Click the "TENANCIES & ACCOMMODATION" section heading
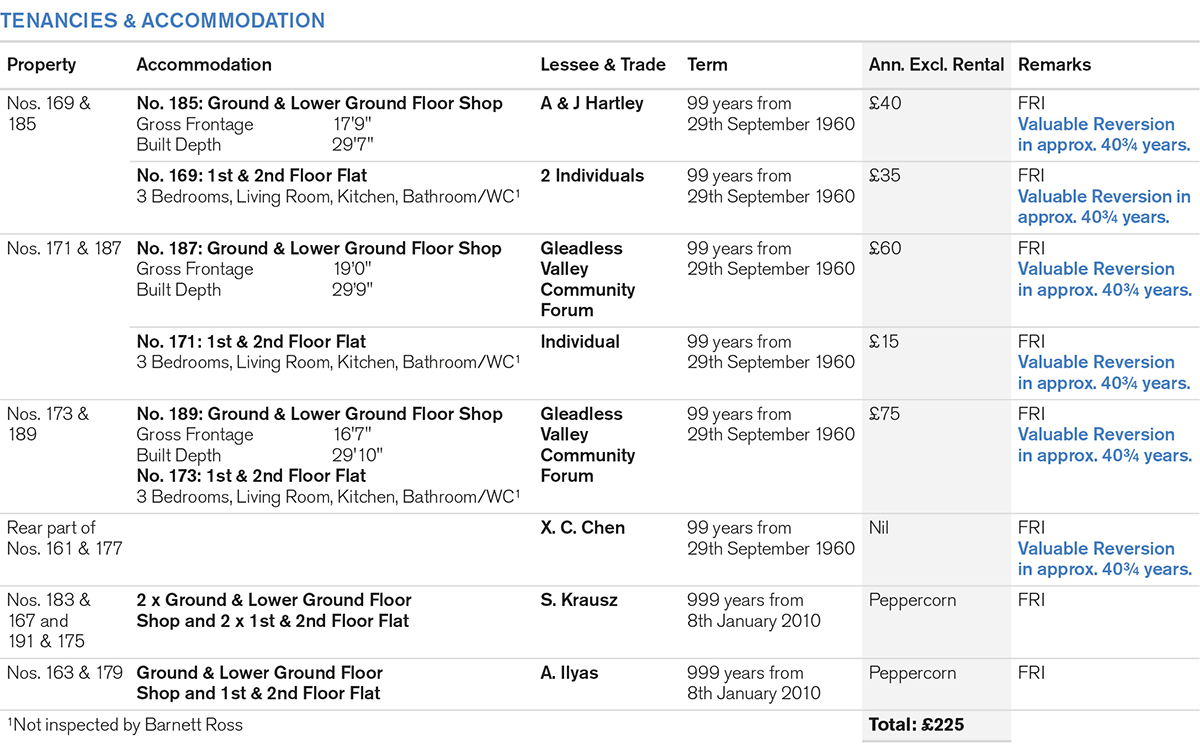The height and width of the screenshot is (755, 1200). [x=166, y=21]
